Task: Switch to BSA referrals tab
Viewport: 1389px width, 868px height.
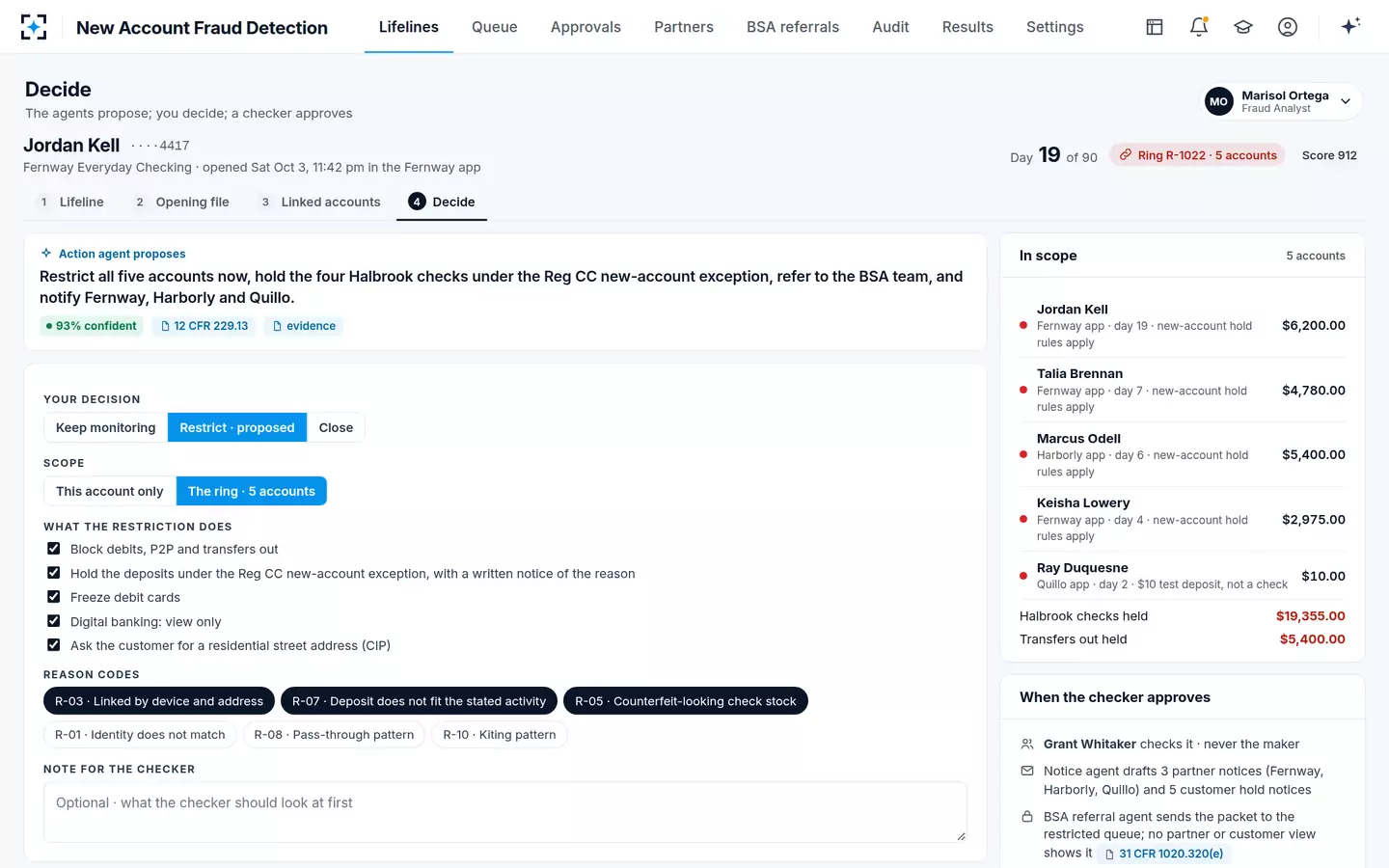Action: click(x=793, y=27)
